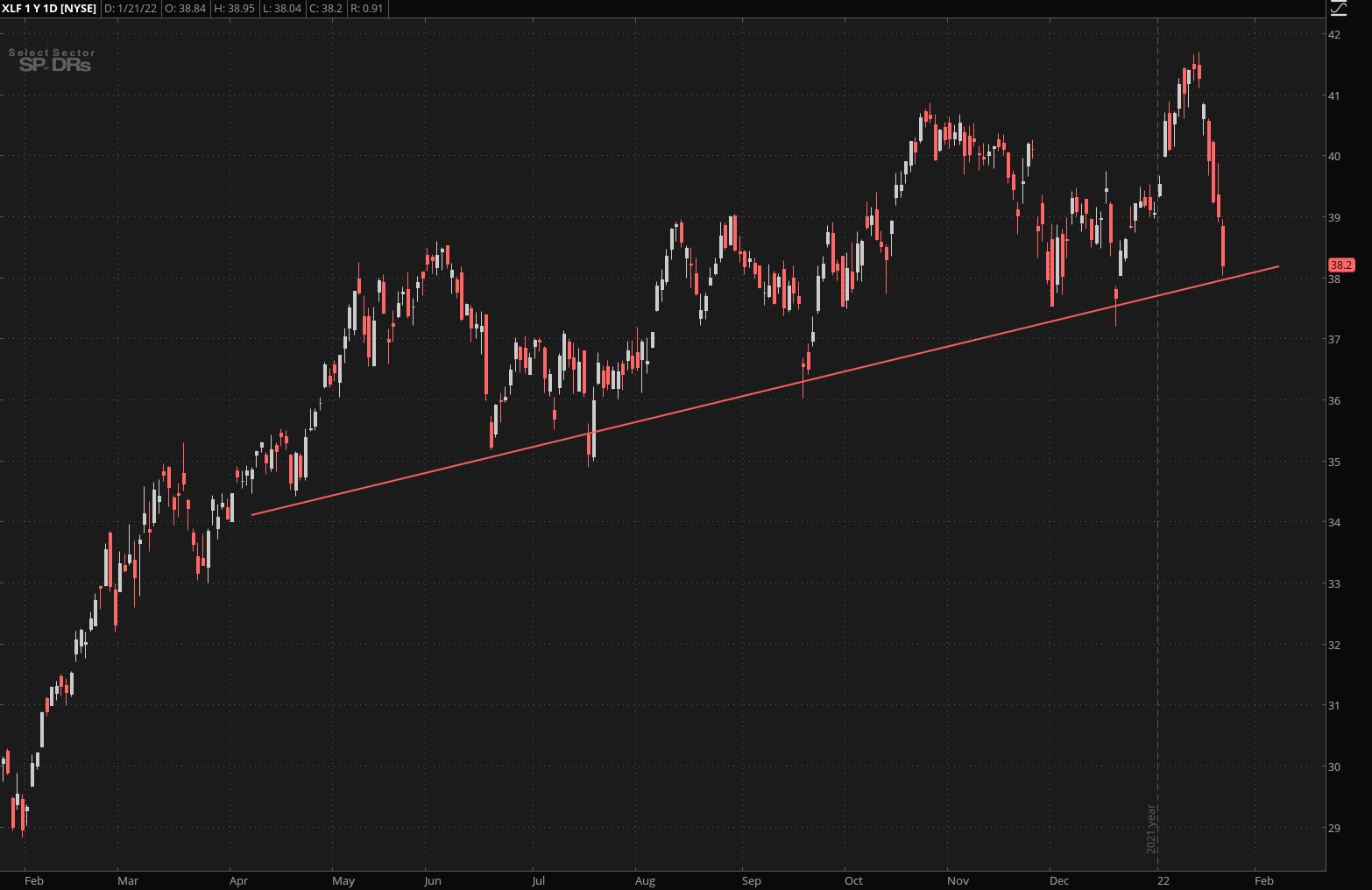Click the 30 price axis label
1372x890 pixels.
click(x=1334, y=766)
